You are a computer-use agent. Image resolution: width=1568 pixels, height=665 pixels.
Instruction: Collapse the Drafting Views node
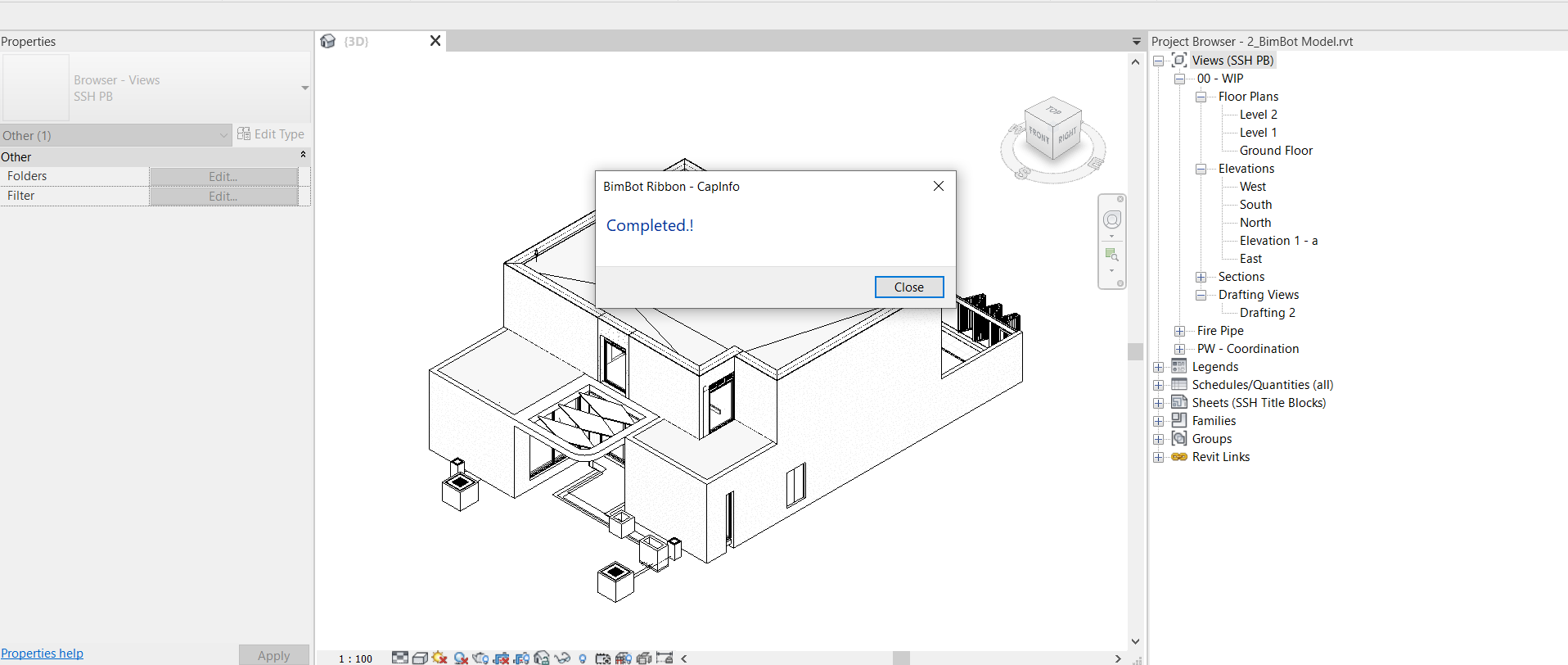click(1201, 295)
